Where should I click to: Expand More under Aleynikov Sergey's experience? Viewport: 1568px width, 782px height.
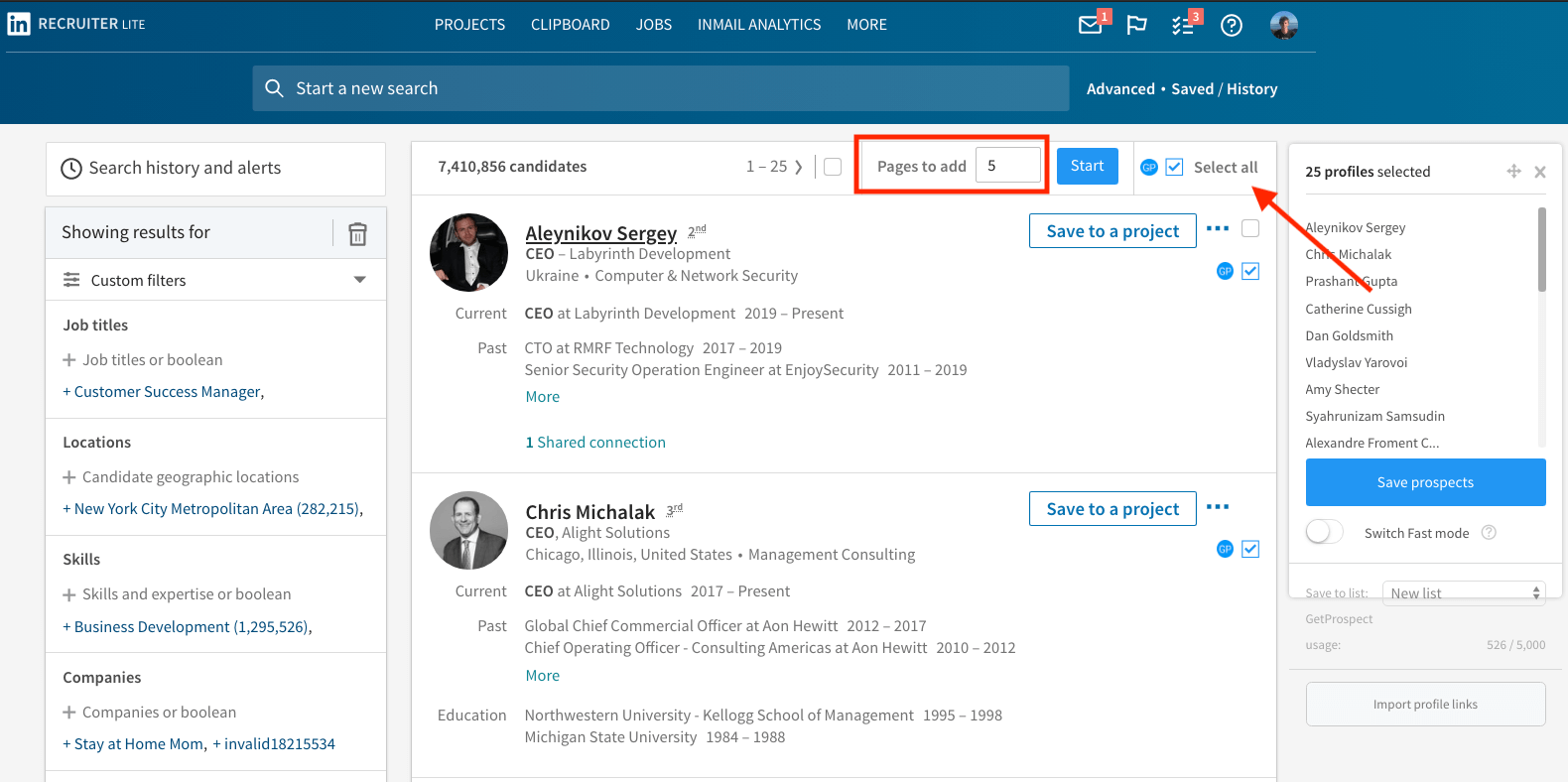[543, 397]
